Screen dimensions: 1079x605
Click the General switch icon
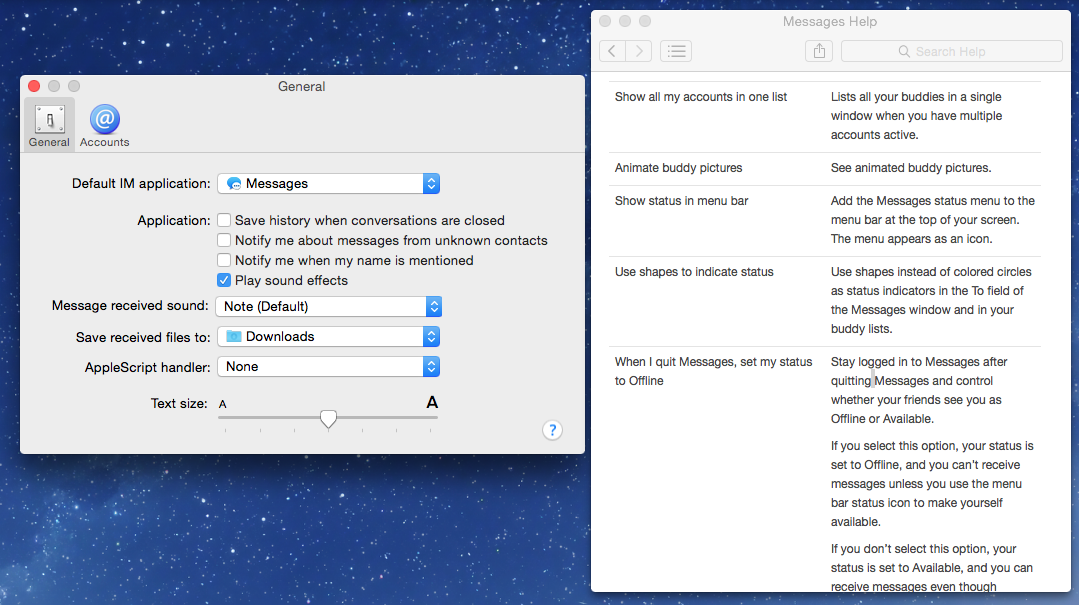[x=50, y=120]
